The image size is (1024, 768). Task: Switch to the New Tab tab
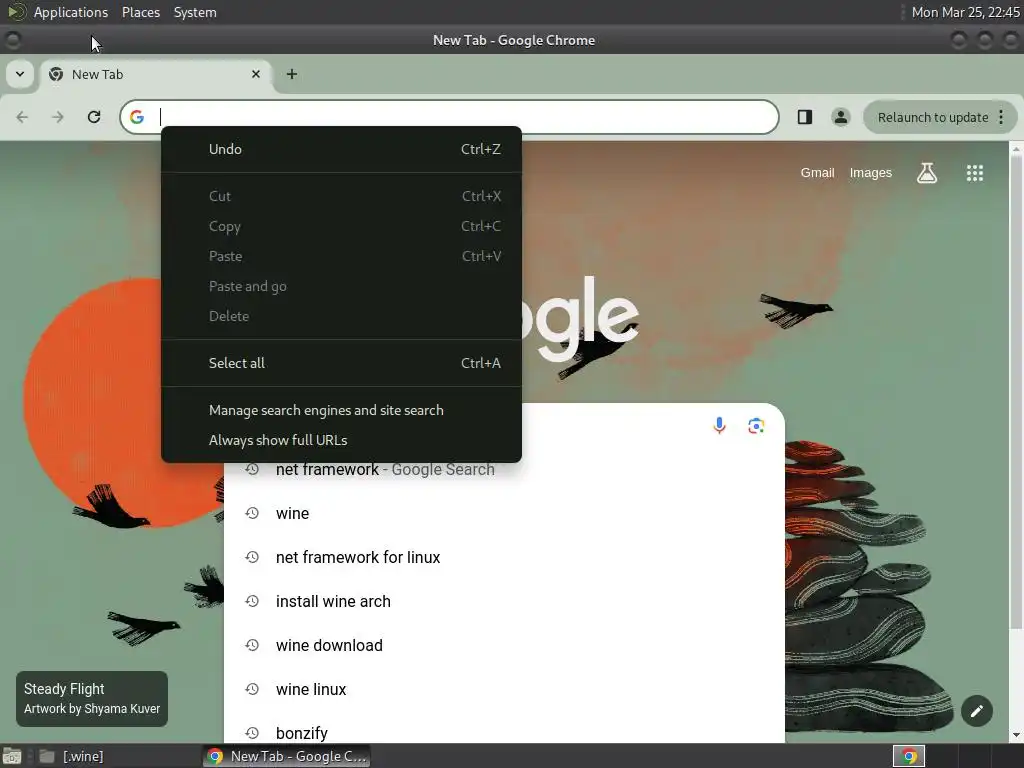tap(157, 74)
